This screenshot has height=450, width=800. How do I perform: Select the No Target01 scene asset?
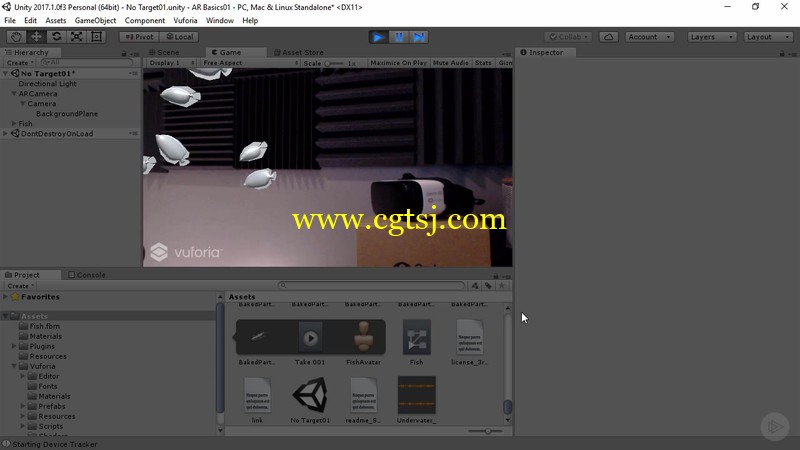coord(310,400)
